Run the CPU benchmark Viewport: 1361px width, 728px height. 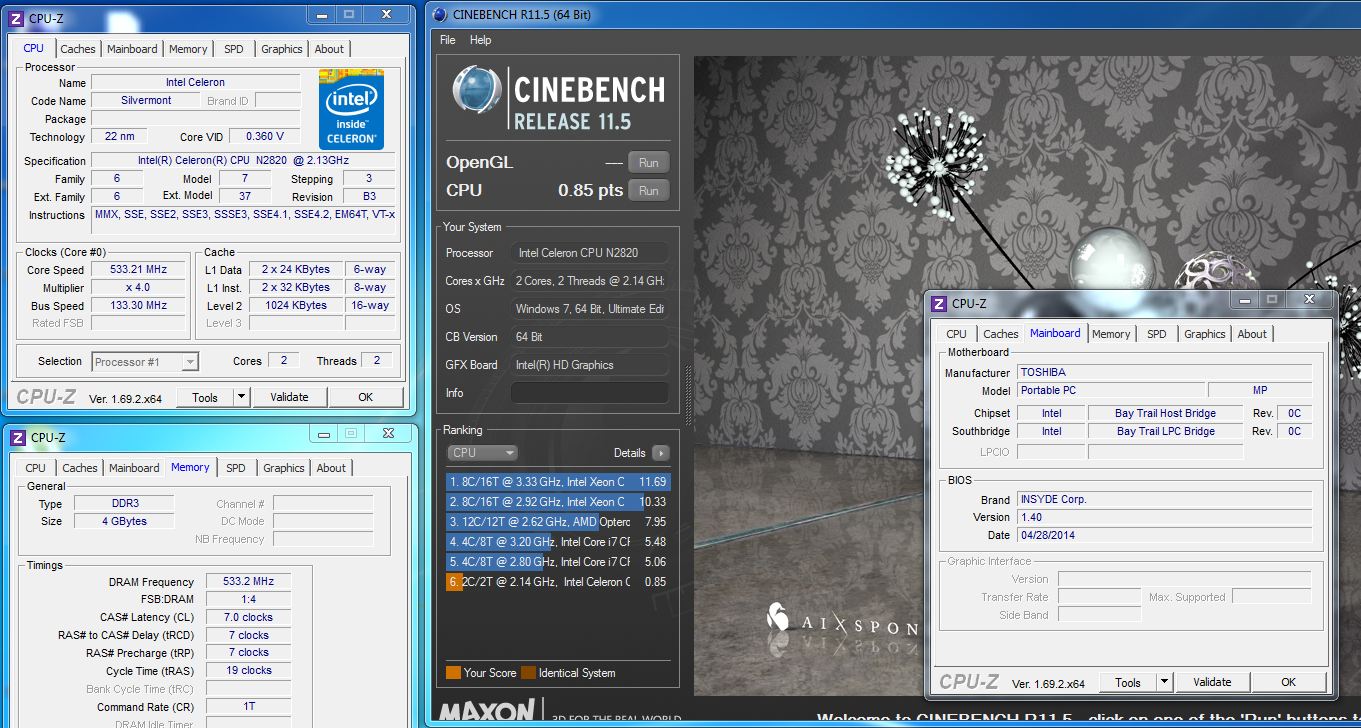pyautogui.click(x=648, y=190)
